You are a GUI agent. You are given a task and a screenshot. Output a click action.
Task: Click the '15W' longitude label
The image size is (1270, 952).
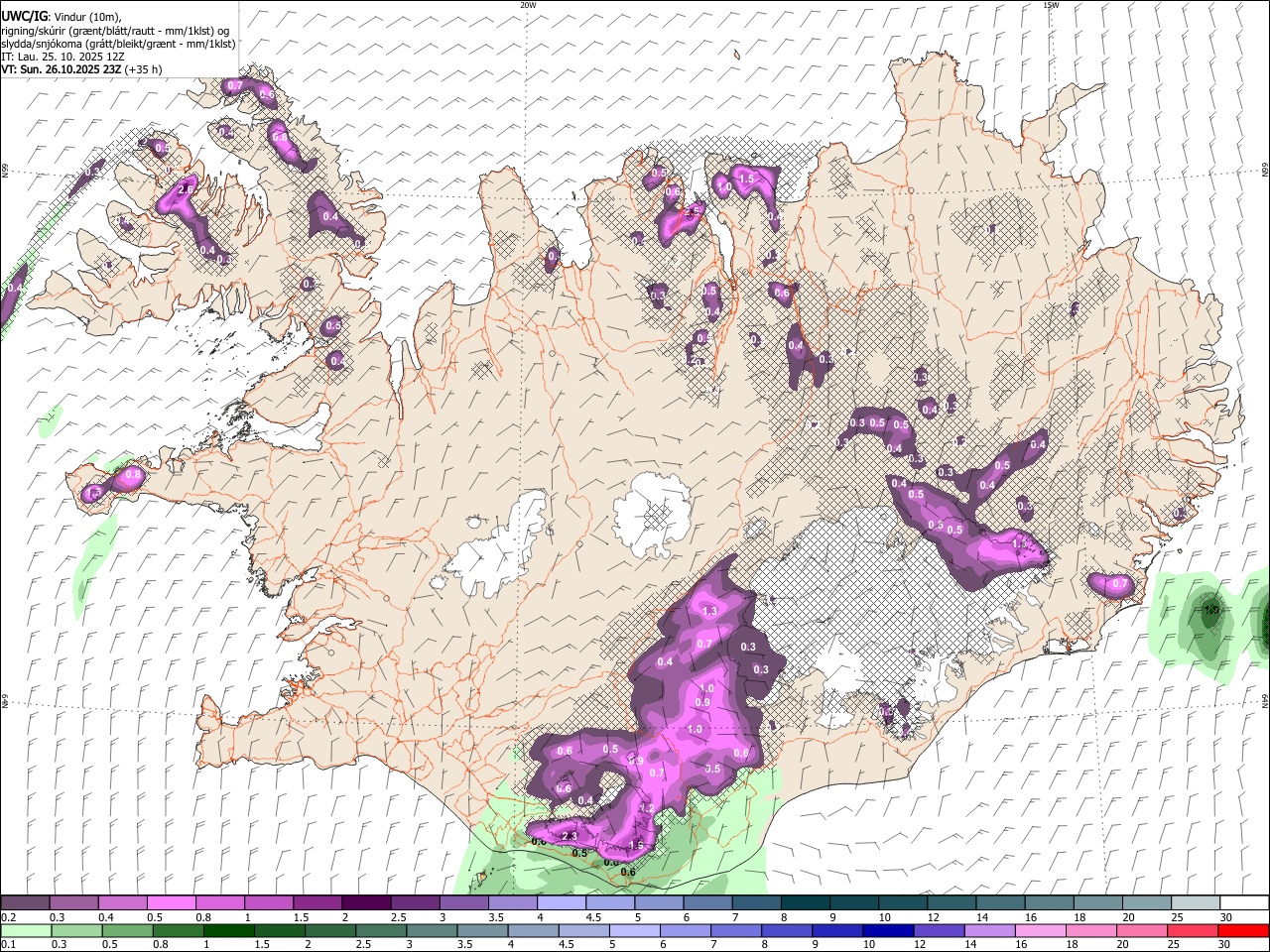click(x=1051, y=5)
